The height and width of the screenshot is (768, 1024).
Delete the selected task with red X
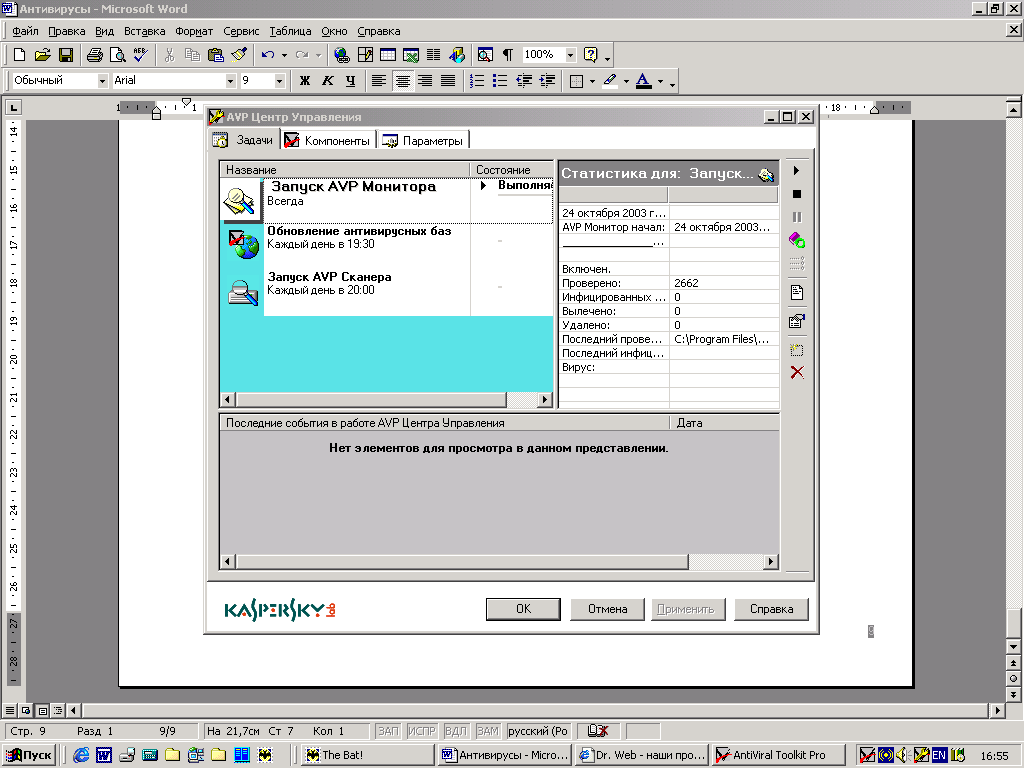pyautogui.click(x=797, y=373)
